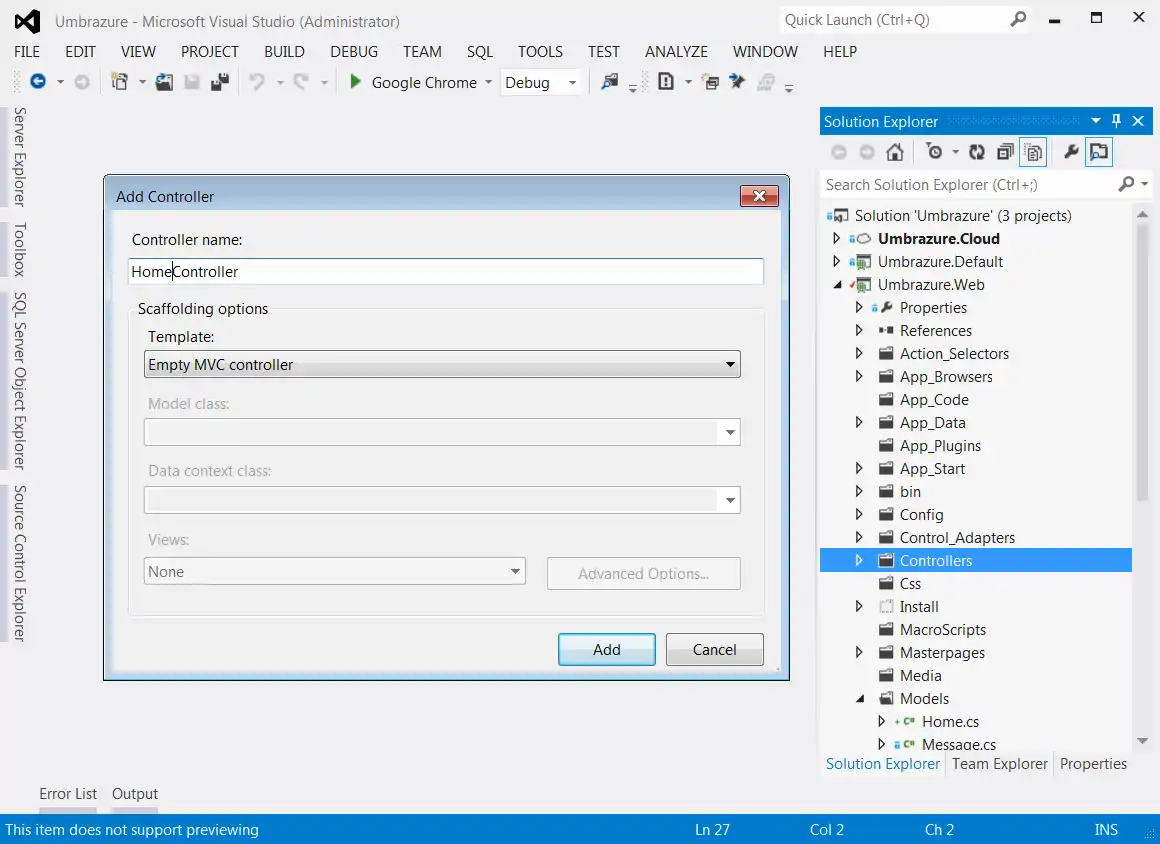
Task: Select the Css folder
Action: (x=910, y=584)
